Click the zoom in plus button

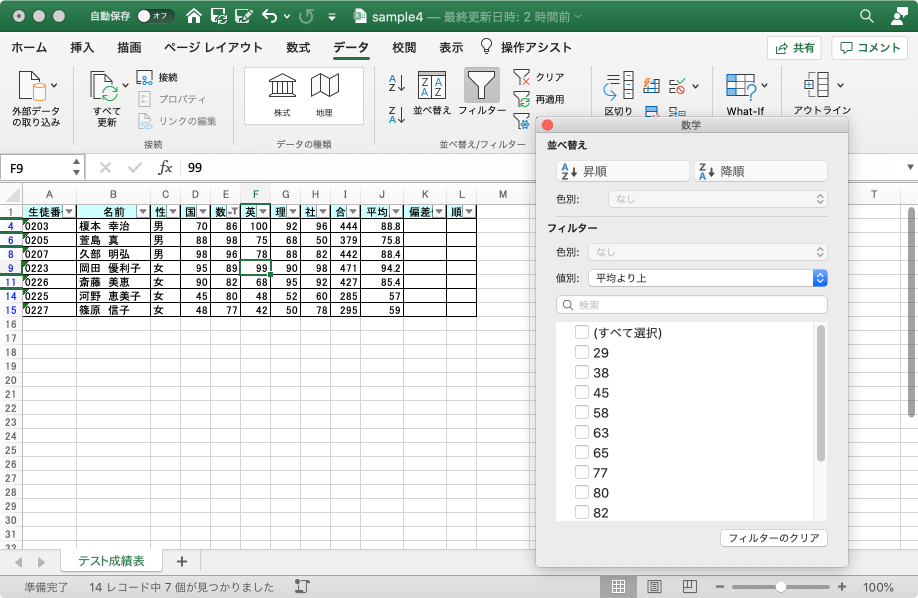pos(842,586)
